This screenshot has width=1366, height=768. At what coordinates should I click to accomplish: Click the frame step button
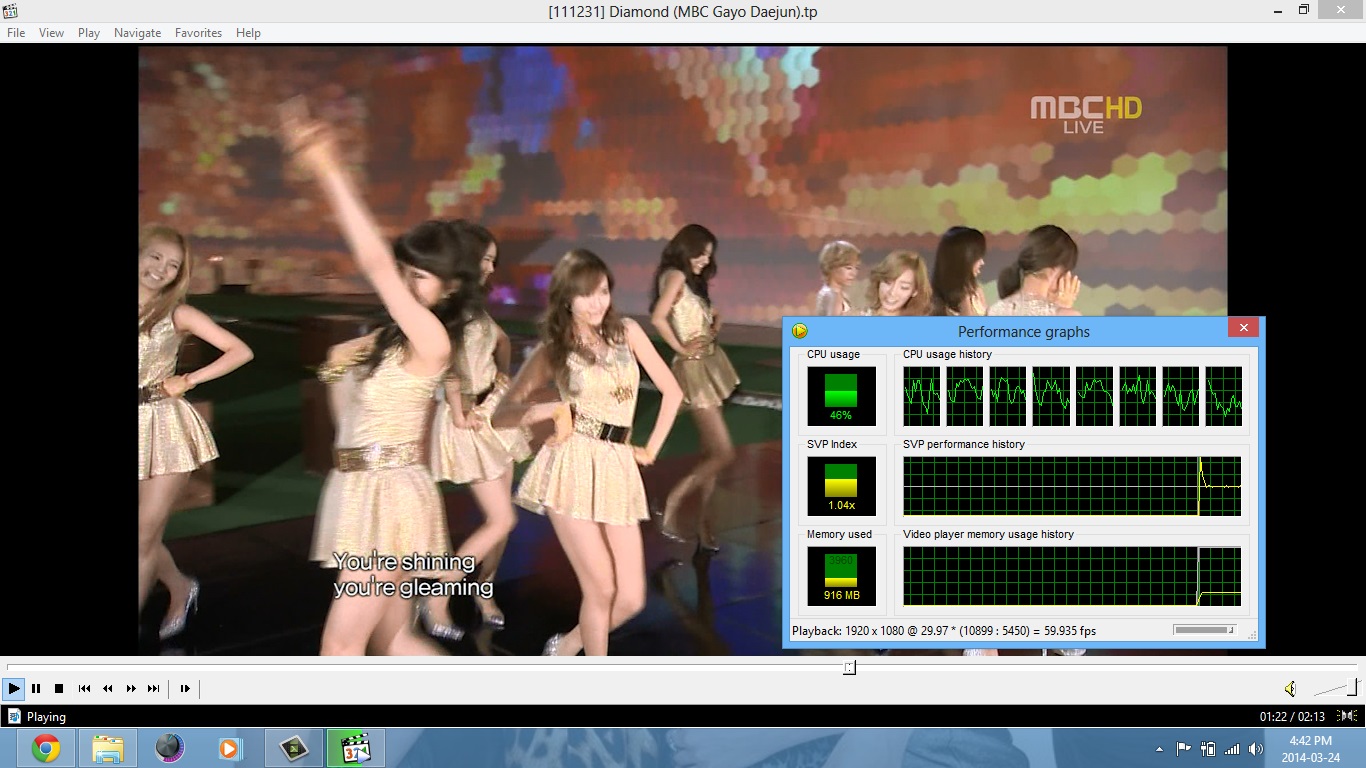185,688
